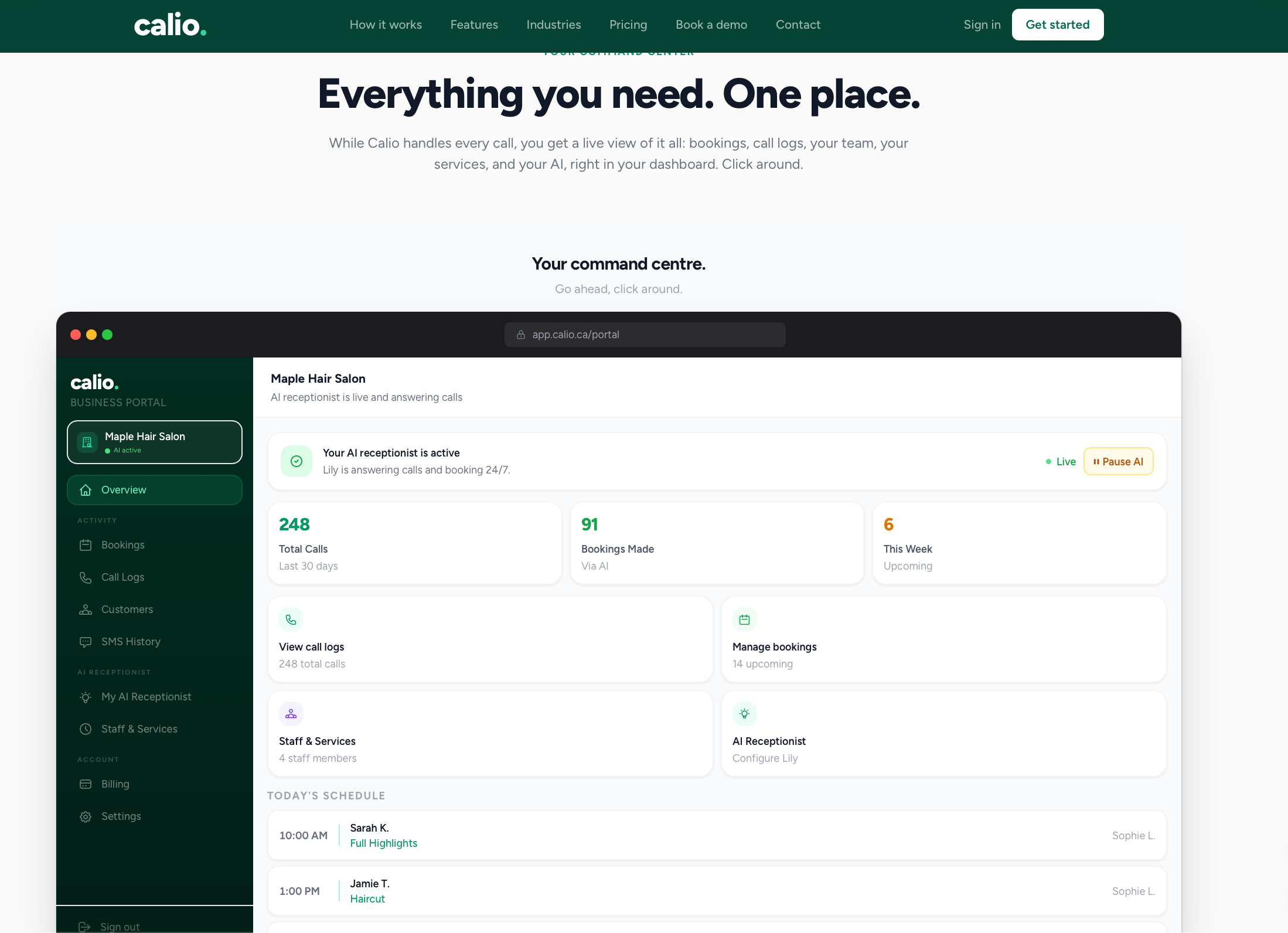Click the sign out arrow icon
Image resolution: width=1288 pixels, height=933 pixels.
[x=84, y=927]
